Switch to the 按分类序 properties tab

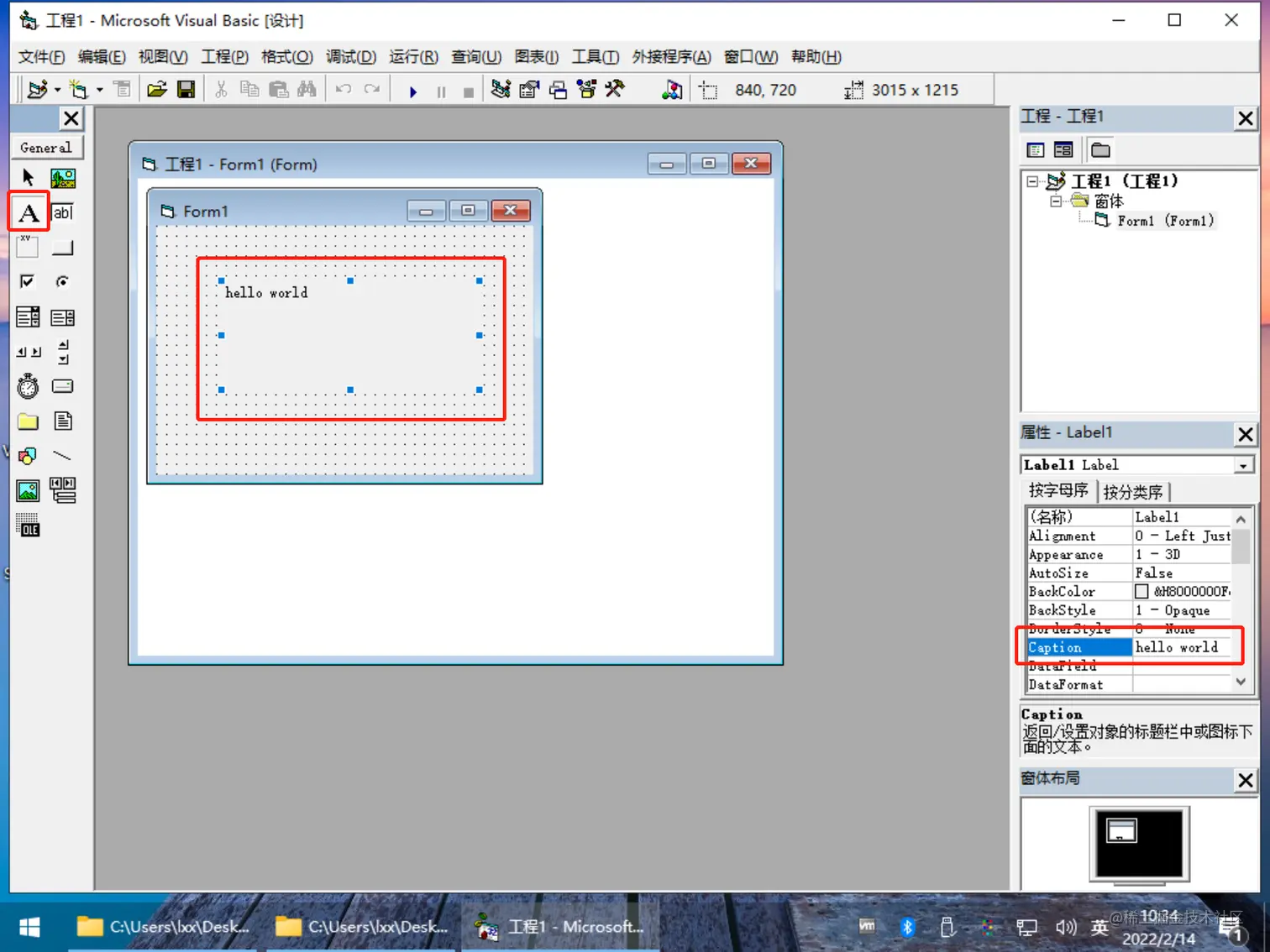(x=1133, y=492)
